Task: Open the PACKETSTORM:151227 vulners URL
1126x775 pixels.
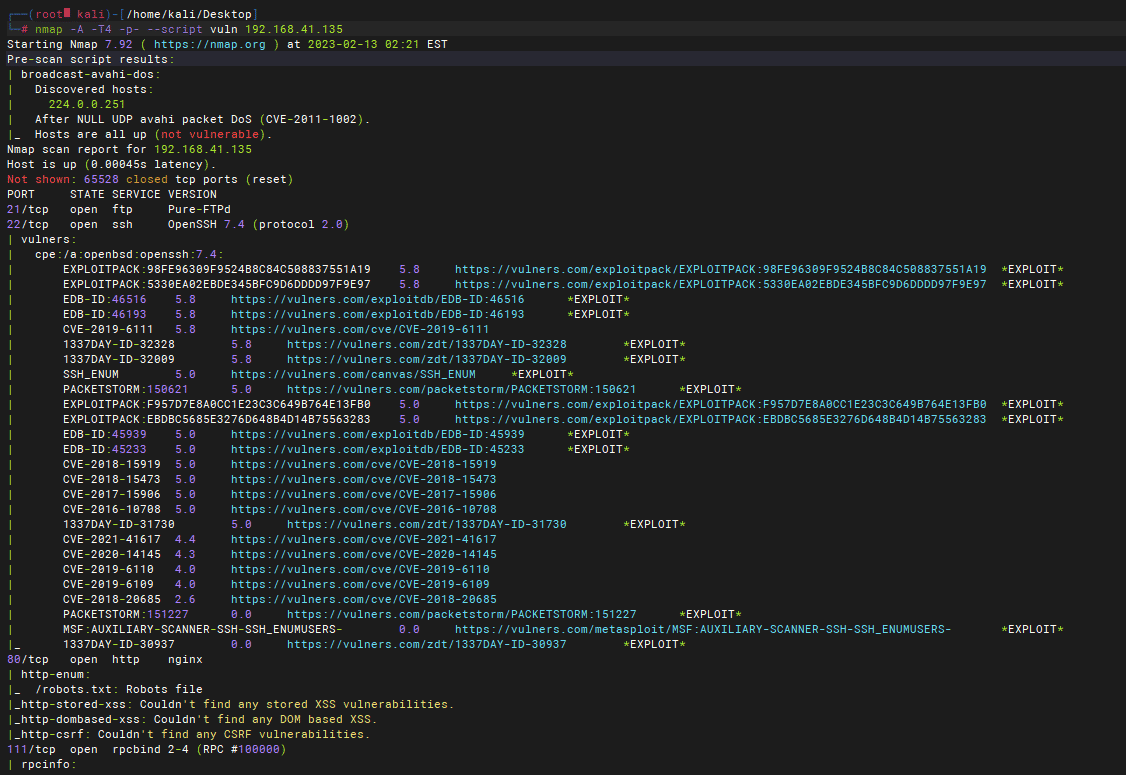Action: pos(462,615)
